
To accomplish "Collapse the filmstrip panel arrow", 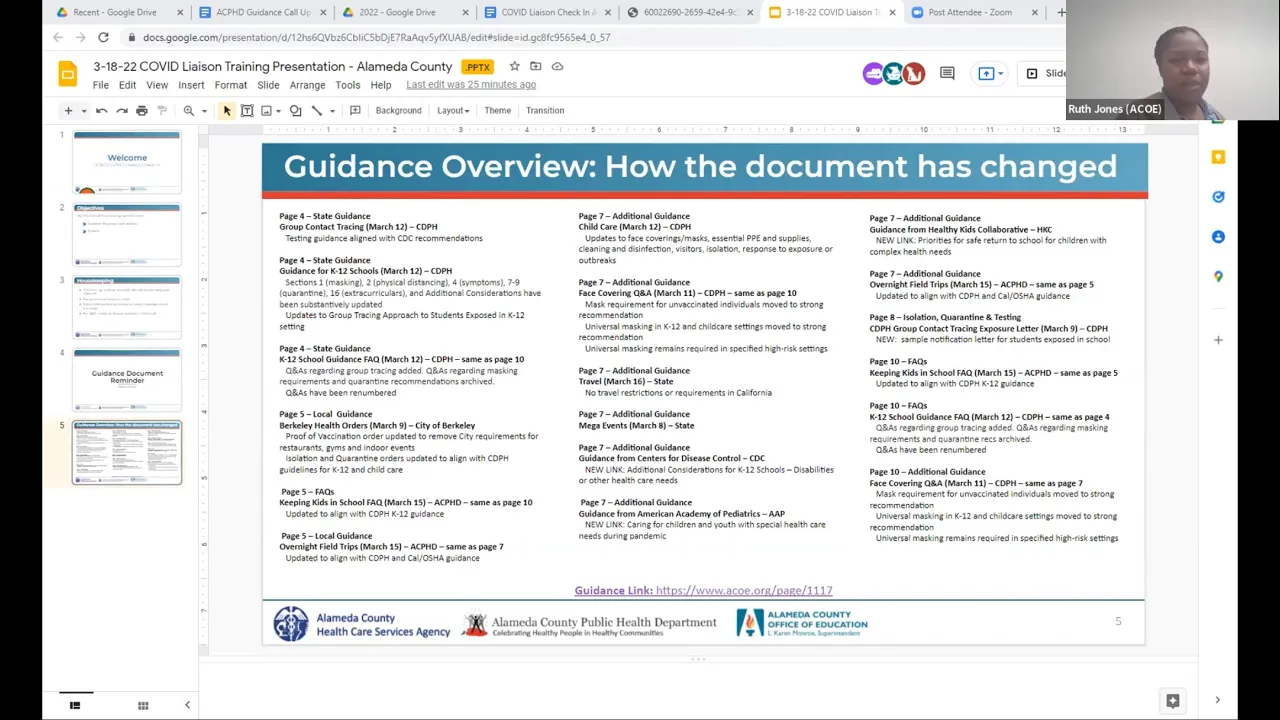I will 187,706.
